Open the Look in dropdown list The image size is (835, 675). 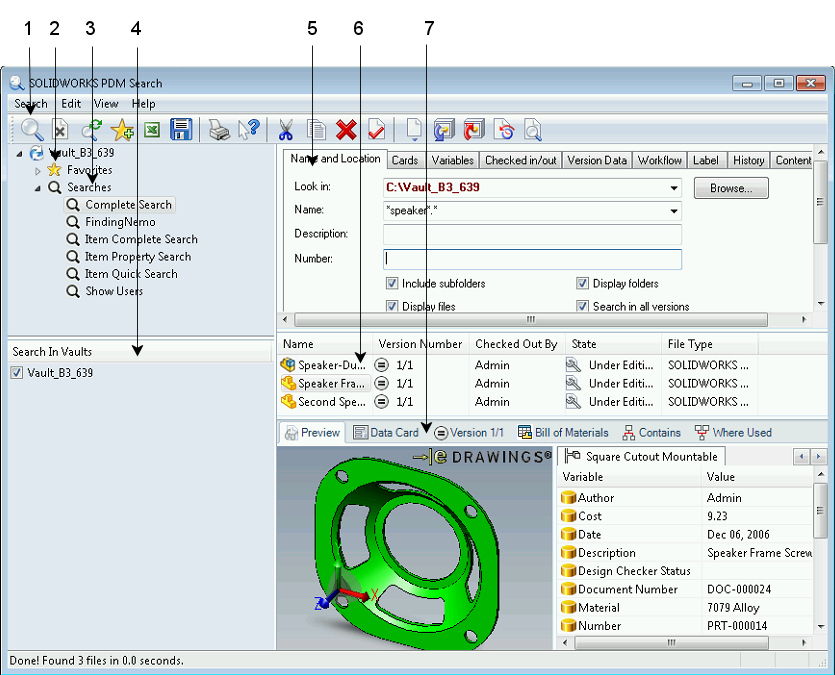674,187
